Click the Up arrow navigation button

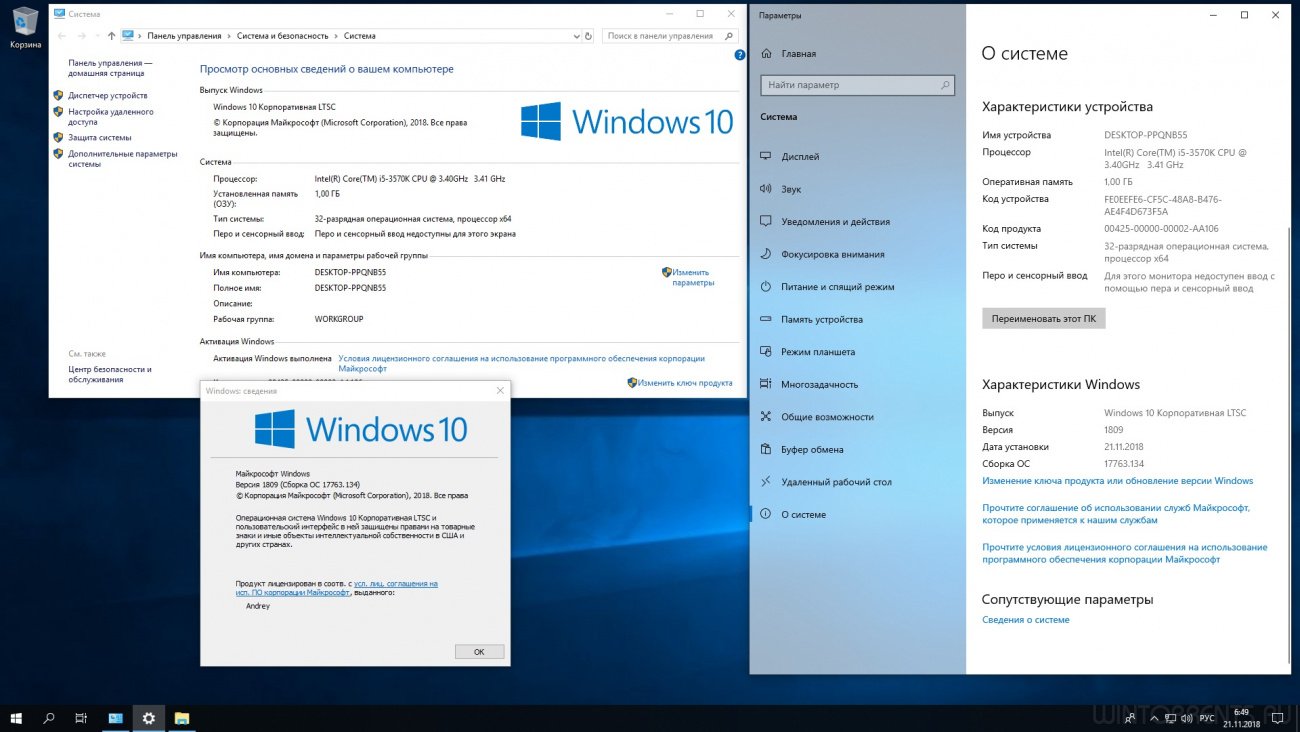(111, 36)
